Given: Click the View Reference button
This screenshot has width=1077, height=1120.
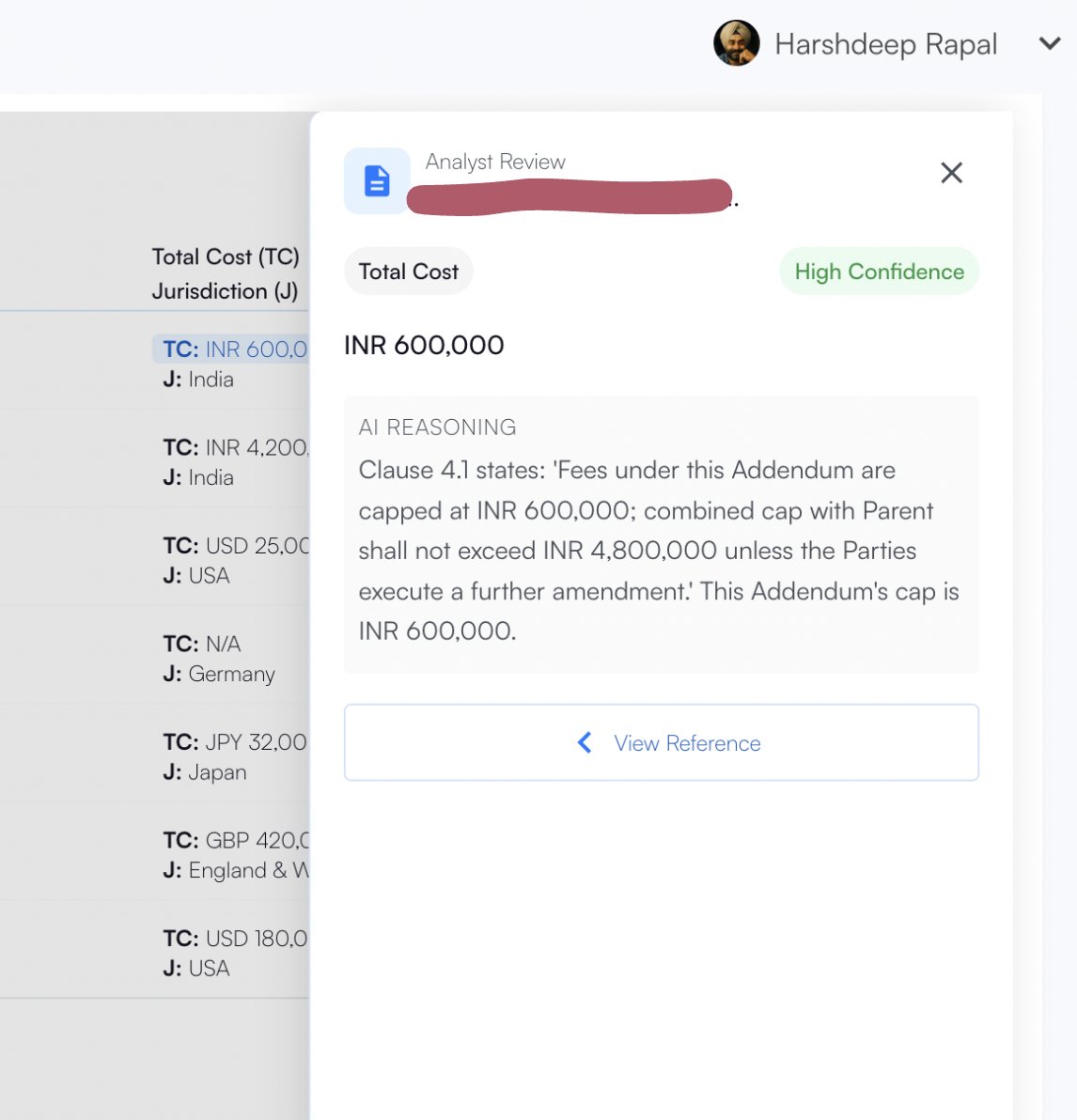Looking at the screenshot, I should tap(661, 742).
